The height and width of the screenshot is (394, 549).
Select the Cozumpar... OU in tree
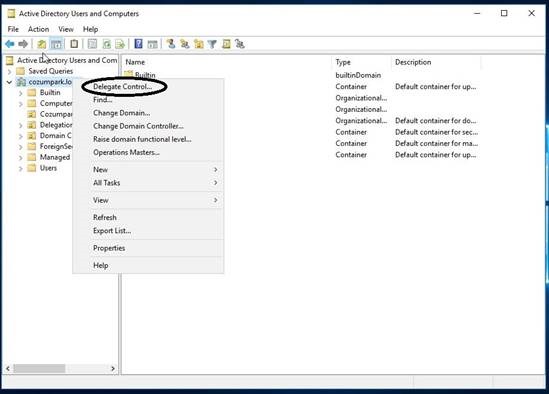pos(56,114)
